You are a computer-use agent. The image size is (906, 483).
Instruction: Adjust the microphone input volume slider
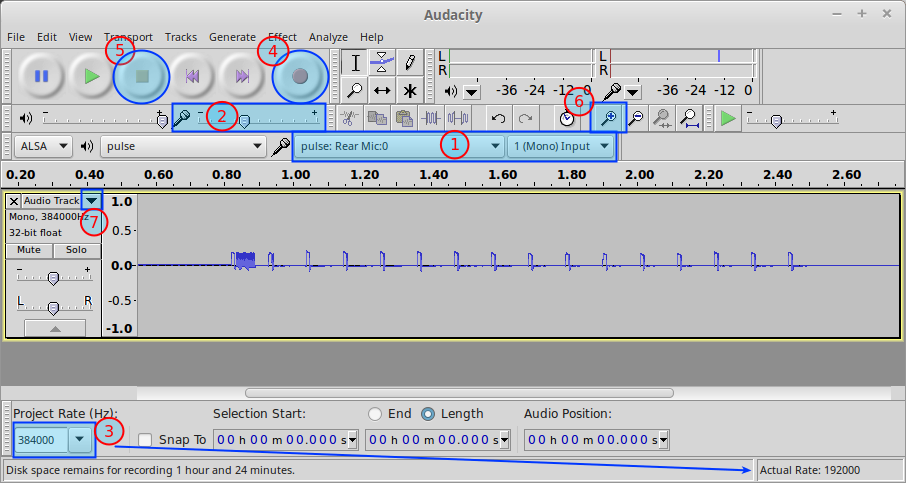coord(257,118)
